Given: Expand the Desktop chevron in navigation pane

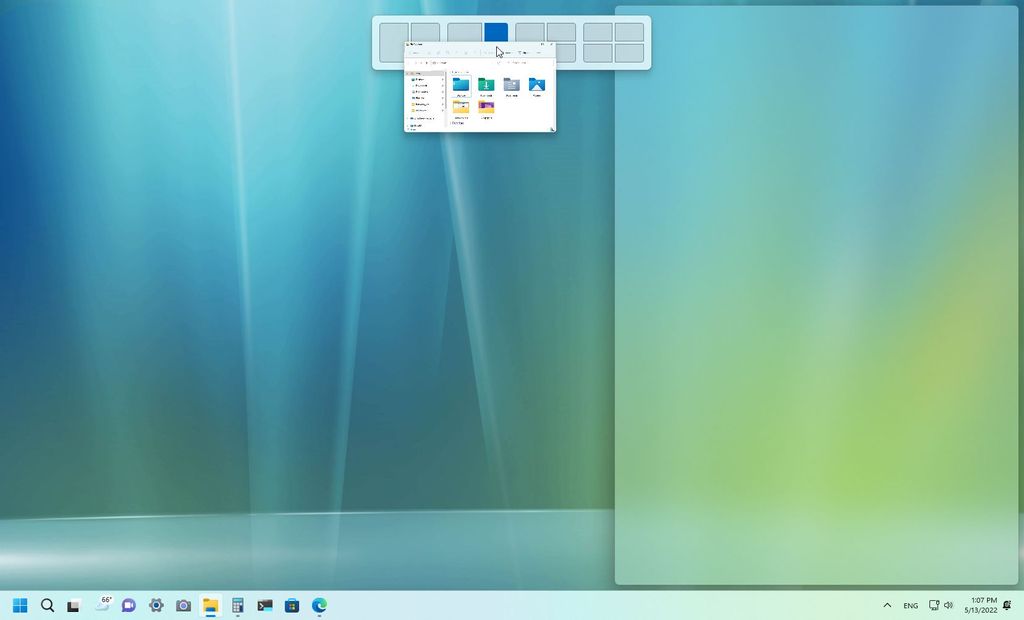Looking at the screenshot, I should (443, 79).
